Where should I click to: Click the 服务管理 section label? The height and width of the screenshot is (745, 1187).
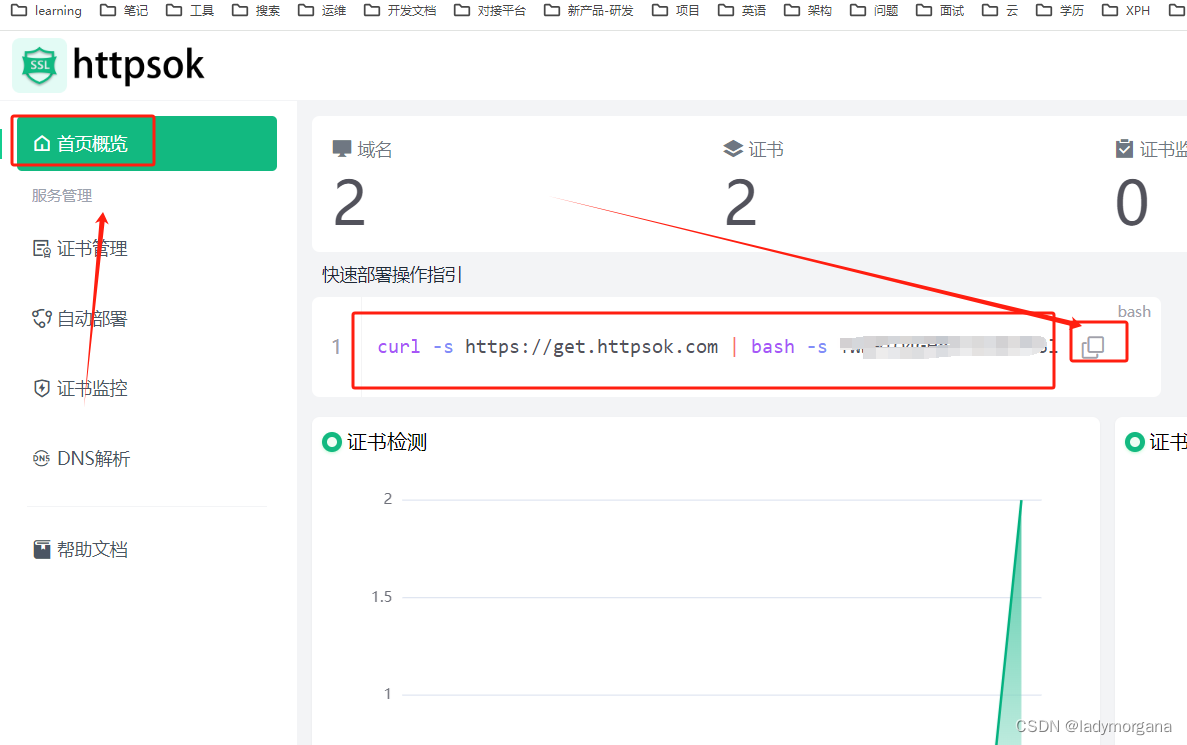pyautogui.click(x=62, y=195)
